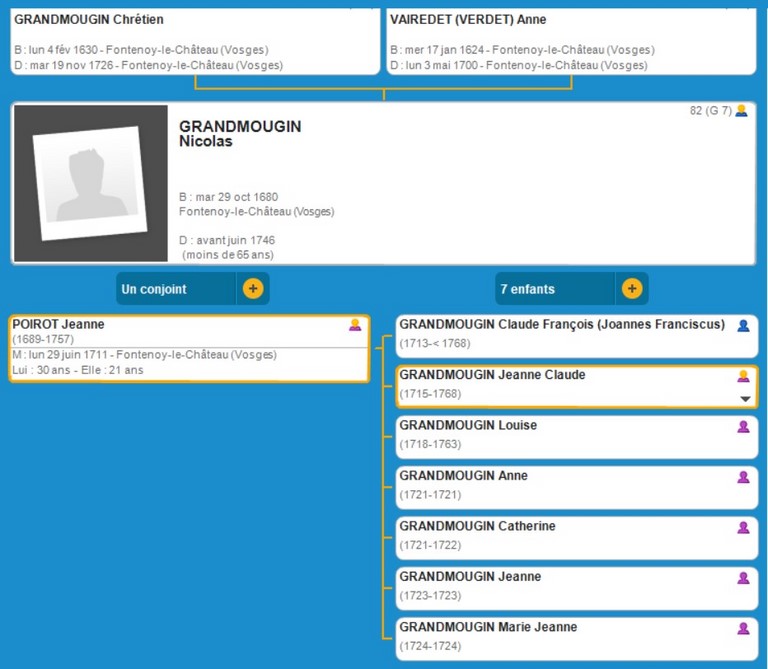768x669 pixels.
Task: Click the purple person icon beside Anne
Action: 743,477
